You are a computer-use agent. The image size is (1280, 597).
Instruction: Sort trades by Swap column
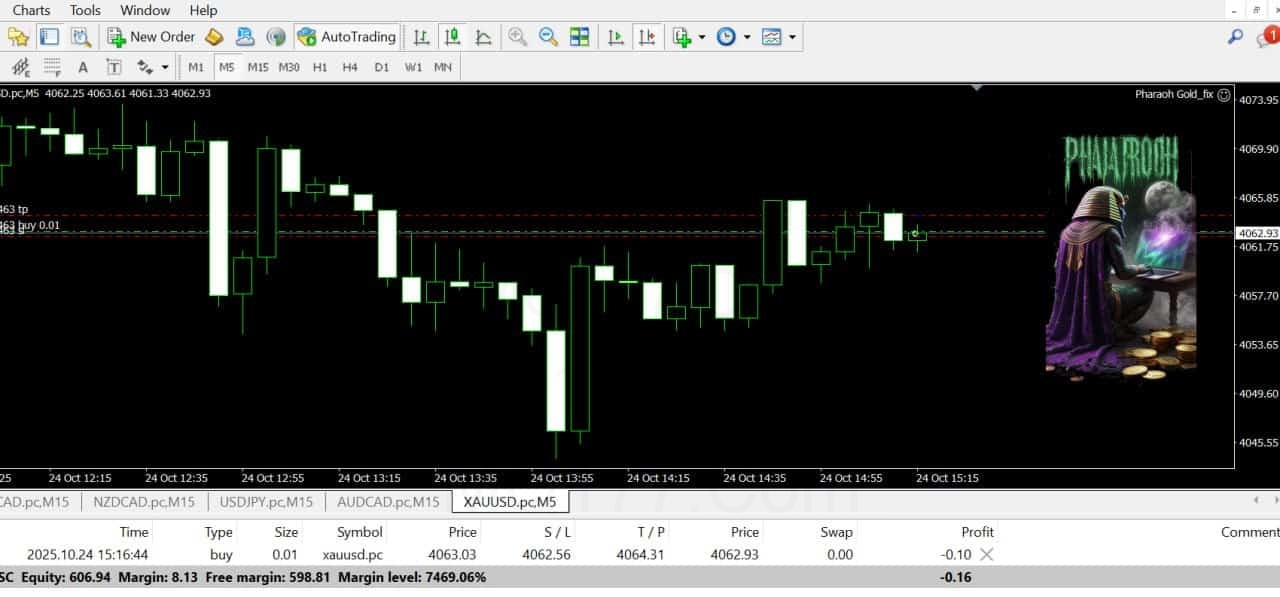click(x=836, y=532)
